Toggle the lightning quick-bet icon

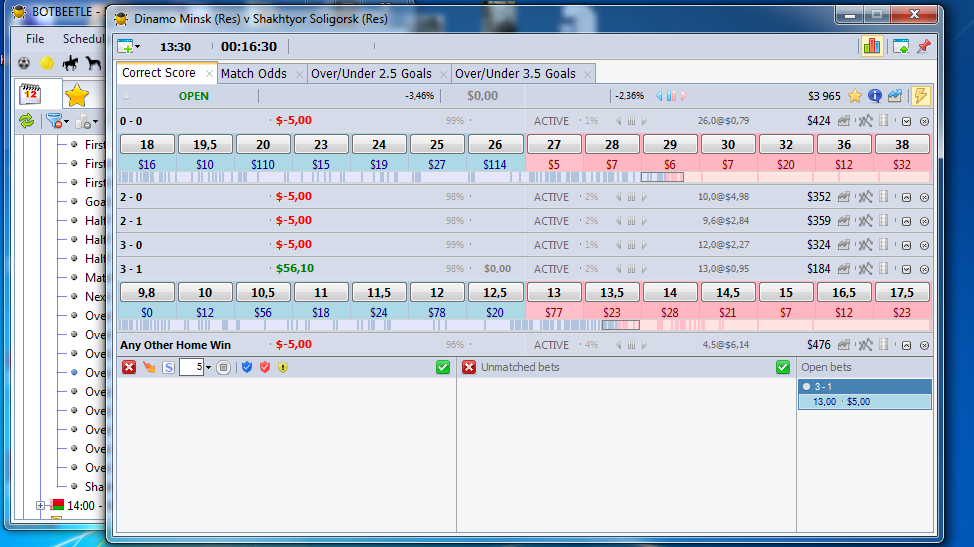pos(921,96)
